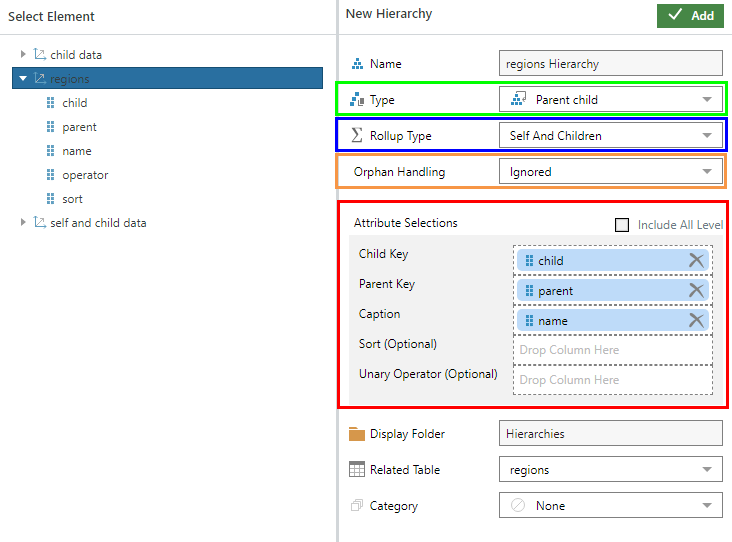The image size is (732, 542).
Task: Remove the child column from Child Key
Action: (x=696, y=261)
